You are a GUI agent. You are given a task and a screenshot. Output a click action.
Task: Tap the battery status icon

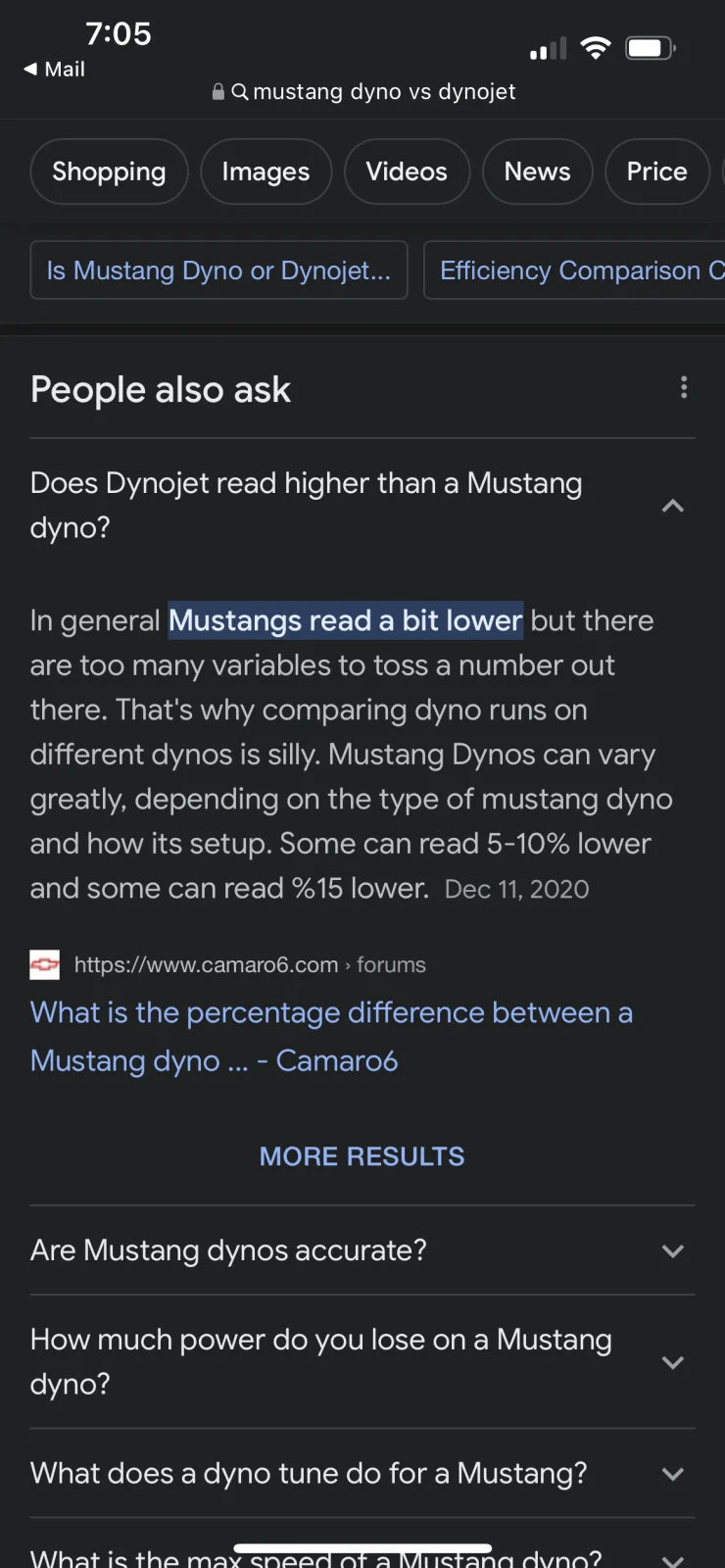[x=650, y=48]
